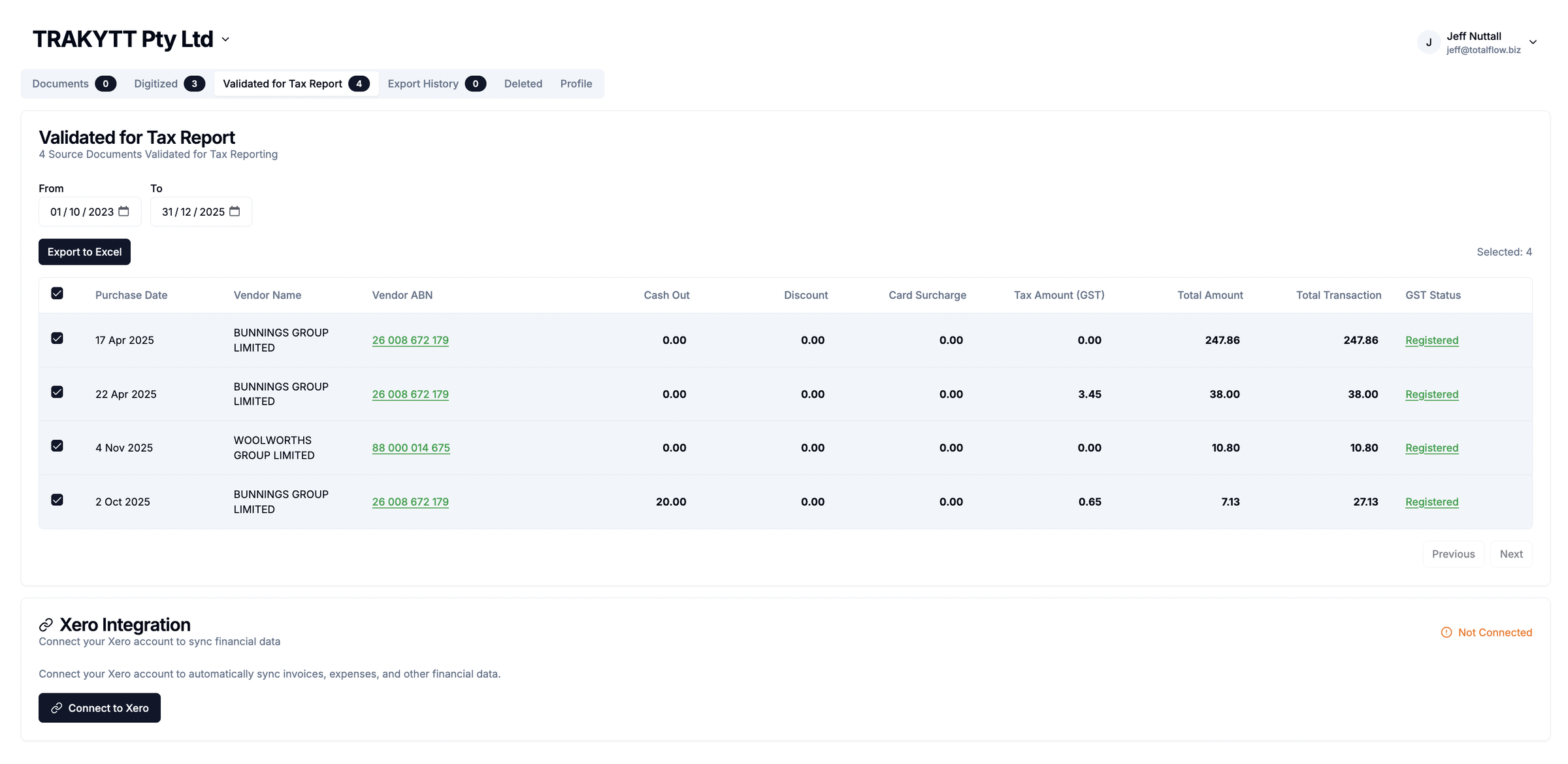Uncheck the Woolworths 4 Nov 2025 row
This screenshot has width=1568, height=764.
point(57,446)
